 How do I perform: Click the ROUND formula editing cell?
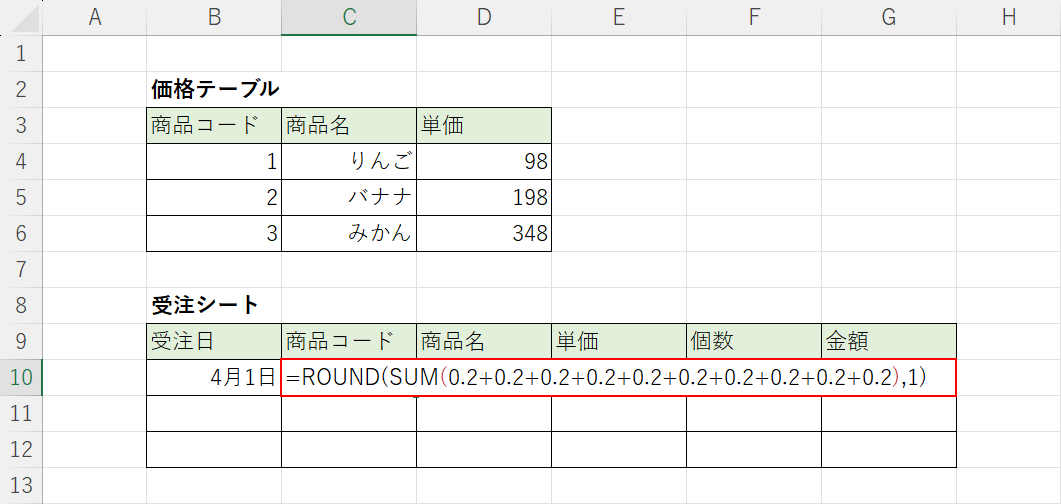618,378
